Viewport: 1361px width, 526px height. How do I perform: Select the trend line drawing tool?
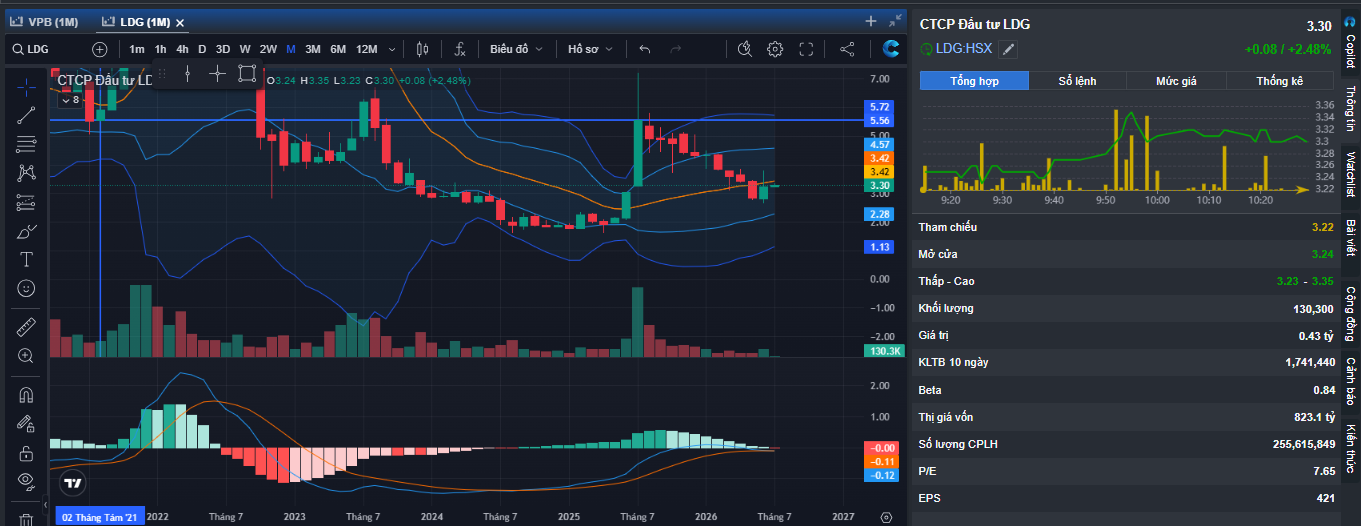click(26, 115)
